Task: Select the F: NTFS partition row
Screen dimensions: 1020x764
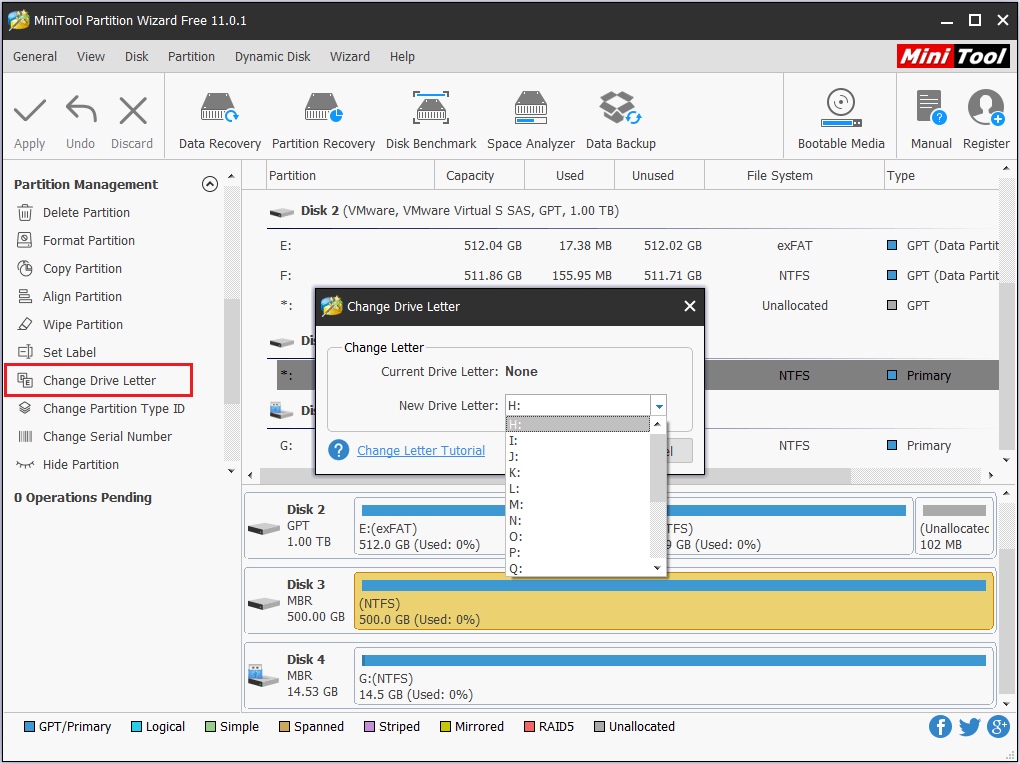Action: click(632, 275)
